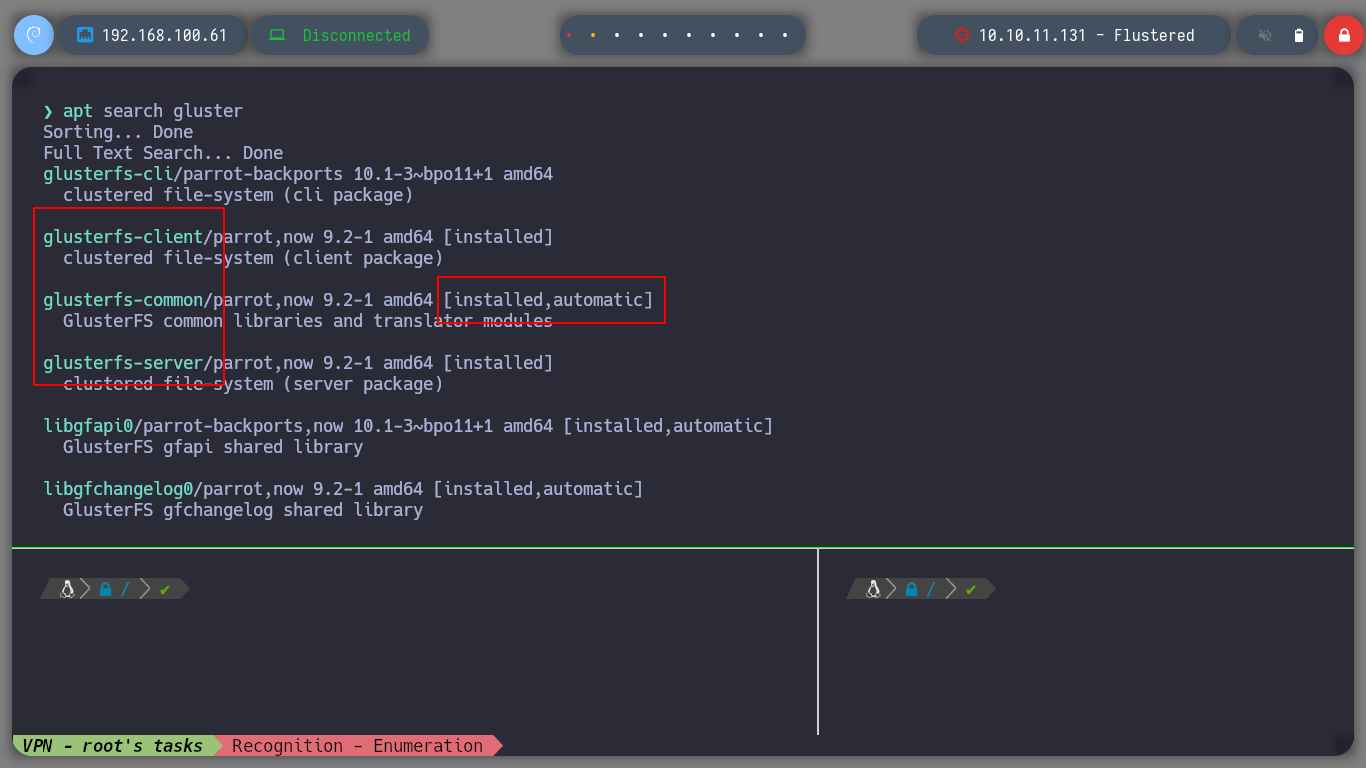Click [installed,automatic] tag on glusterfs-common line
1366x768 pixels.
[548, 300]
